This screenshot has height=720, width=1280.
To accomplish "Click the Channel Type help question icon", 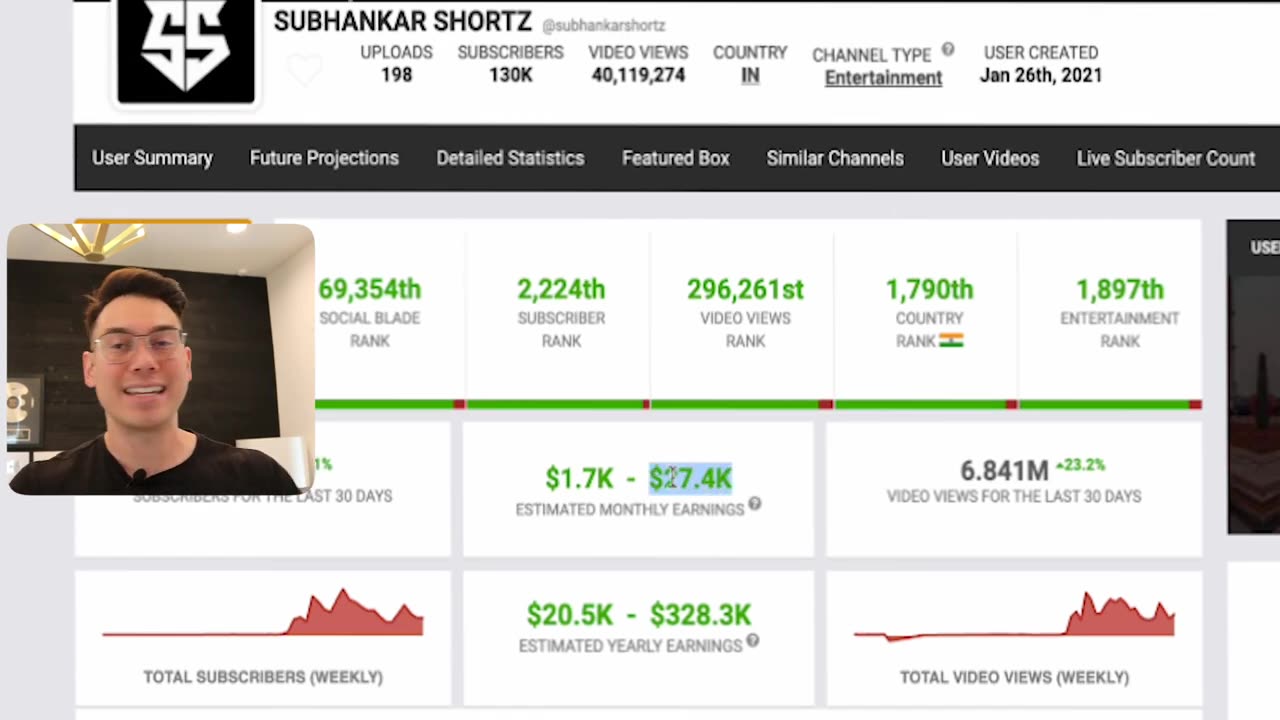I will tap(947, 50).
